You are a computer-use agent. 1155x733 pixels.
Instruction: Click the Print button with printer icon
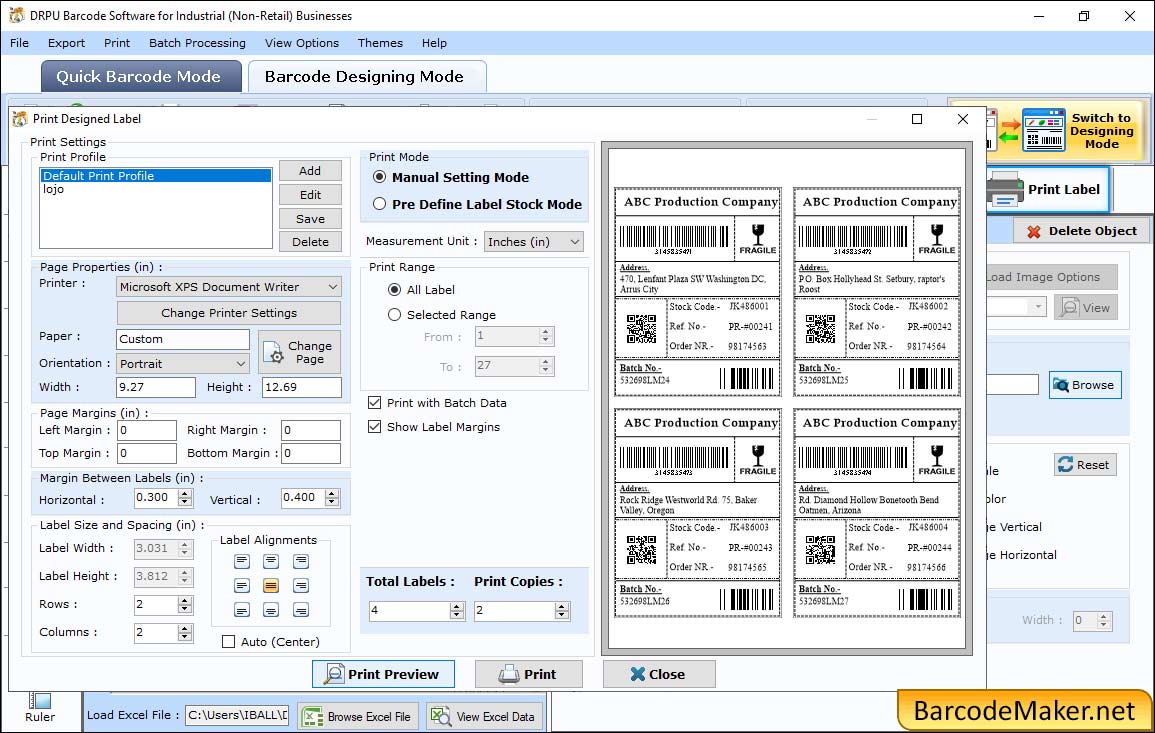coord(528,674)
